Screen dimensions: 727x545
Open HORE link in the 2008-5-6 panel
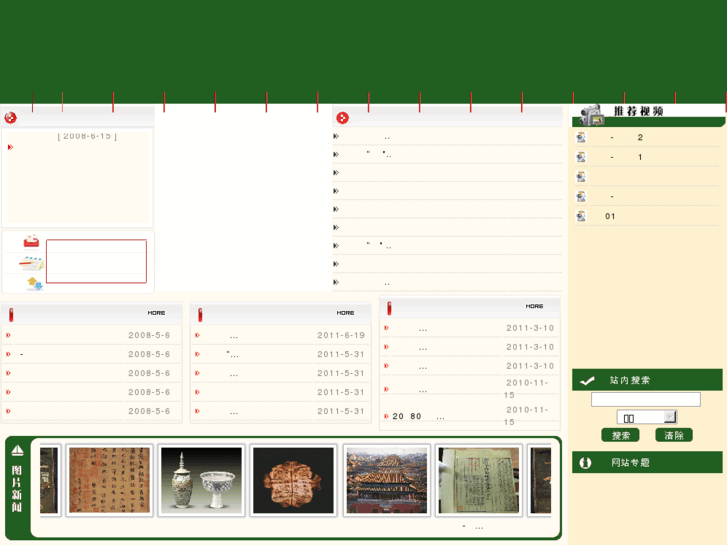(156, 313)
